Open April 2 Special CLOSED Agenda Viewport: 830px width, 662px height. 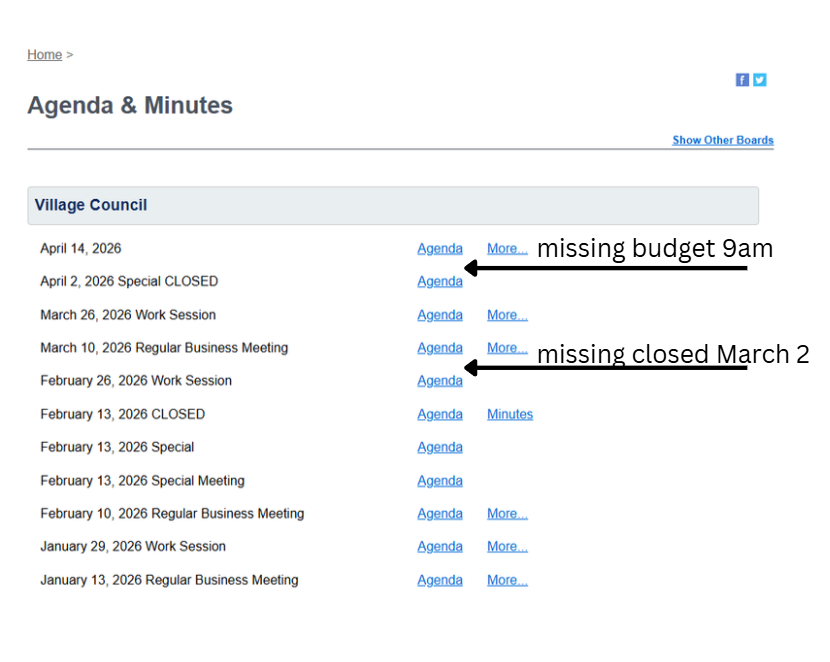pyautogui.click(x=440, y=282)
